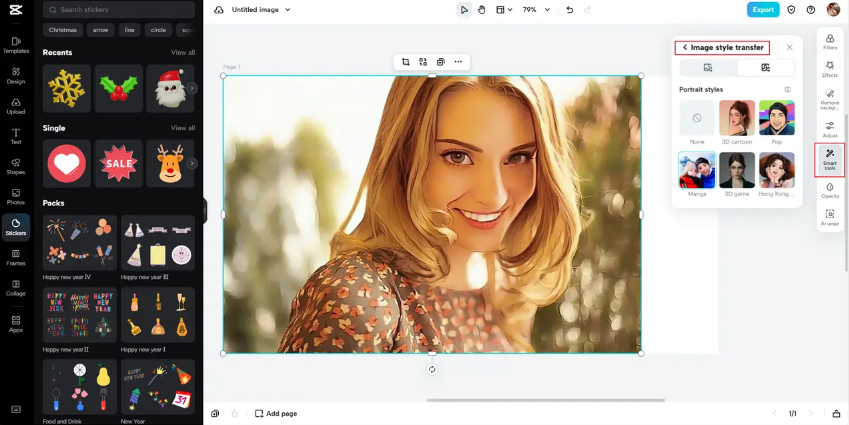Open the Design panel
849x425 pixels.
16,75
